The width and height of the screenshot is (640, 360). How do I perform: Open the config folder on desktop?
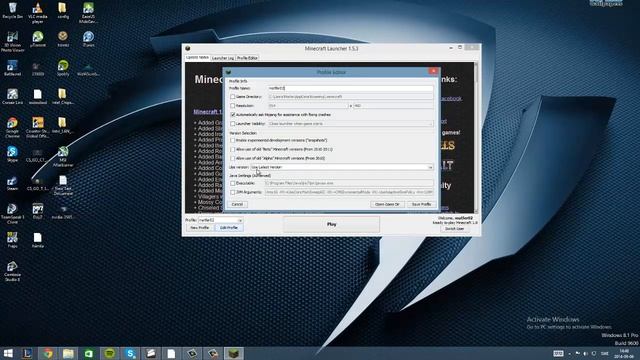[x=62, y=10]
